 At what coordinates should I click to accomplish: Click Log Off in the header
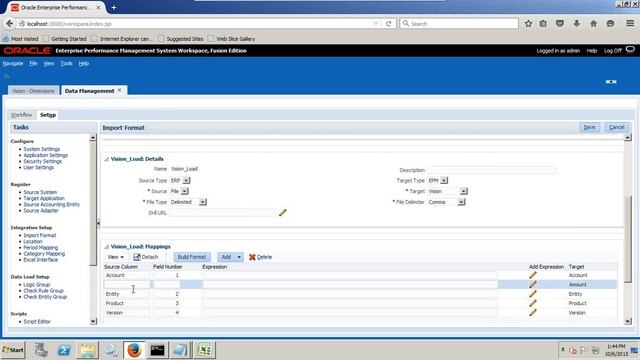pos(612,51)
